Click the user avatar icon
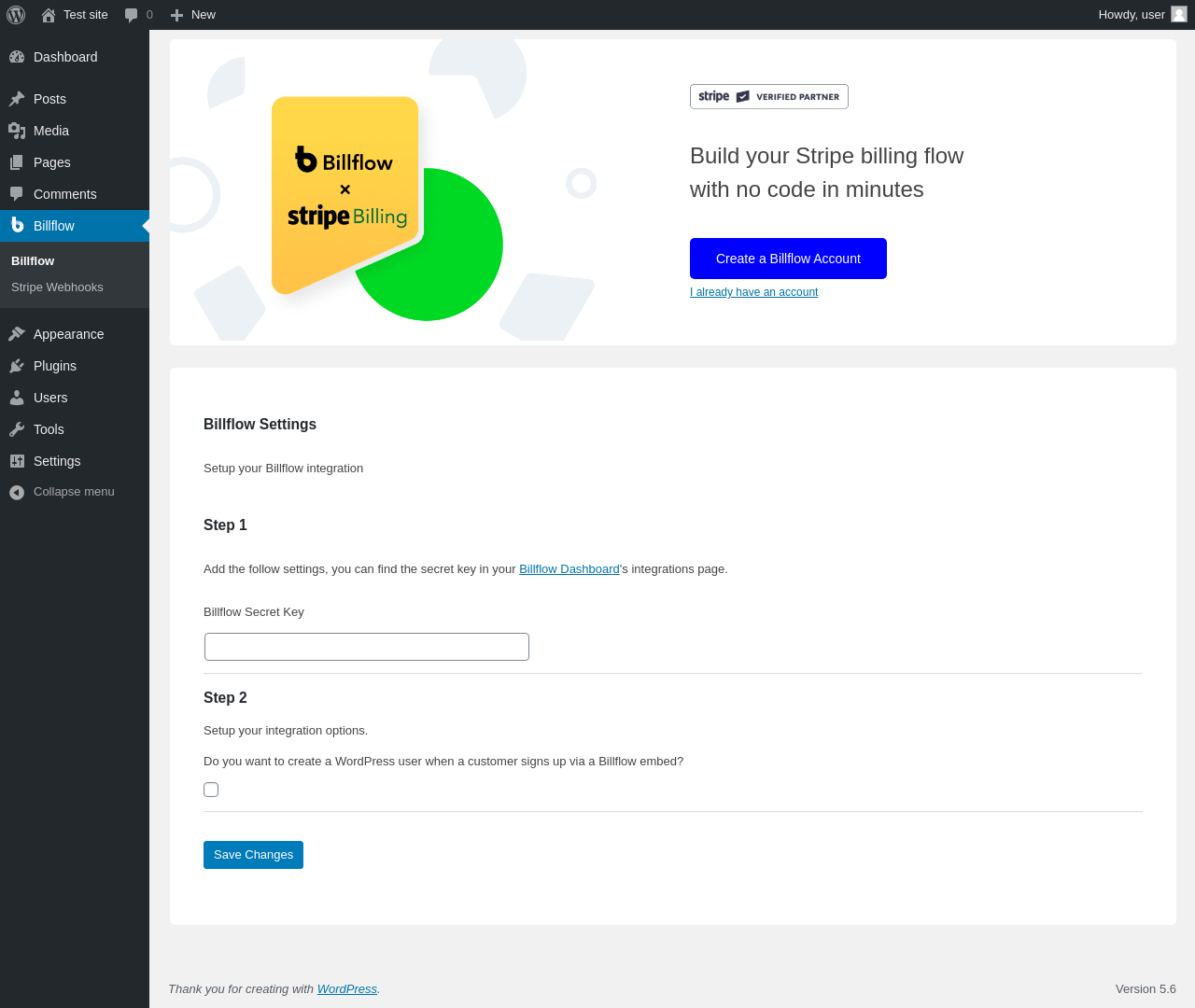Screen dimensions: 1195x1008 [x=1179, y=14]
